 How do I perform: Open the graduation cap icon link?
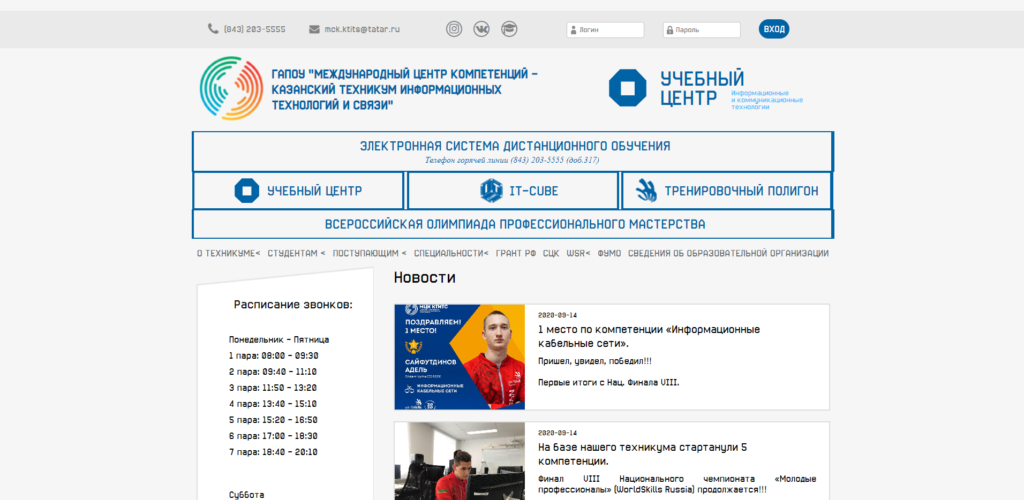coord(509,29)
